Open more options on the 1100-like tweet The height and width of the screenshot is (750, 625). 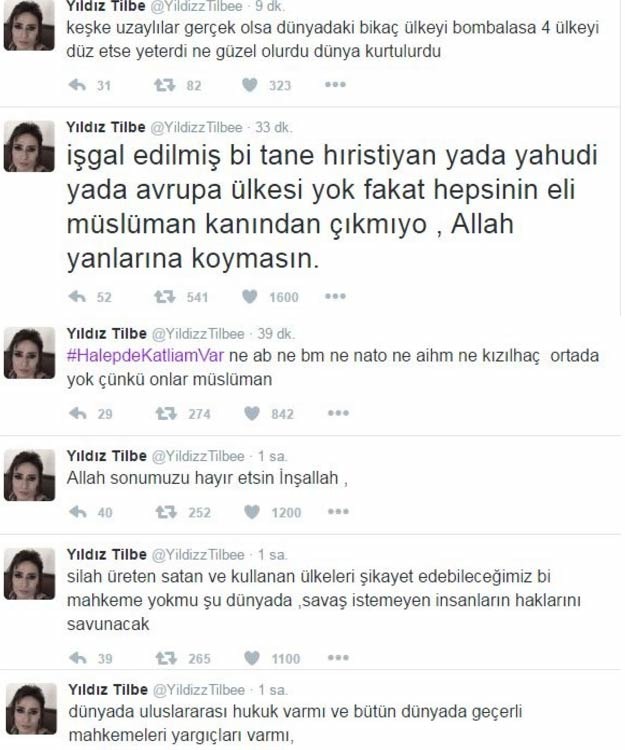coord(338,658)
